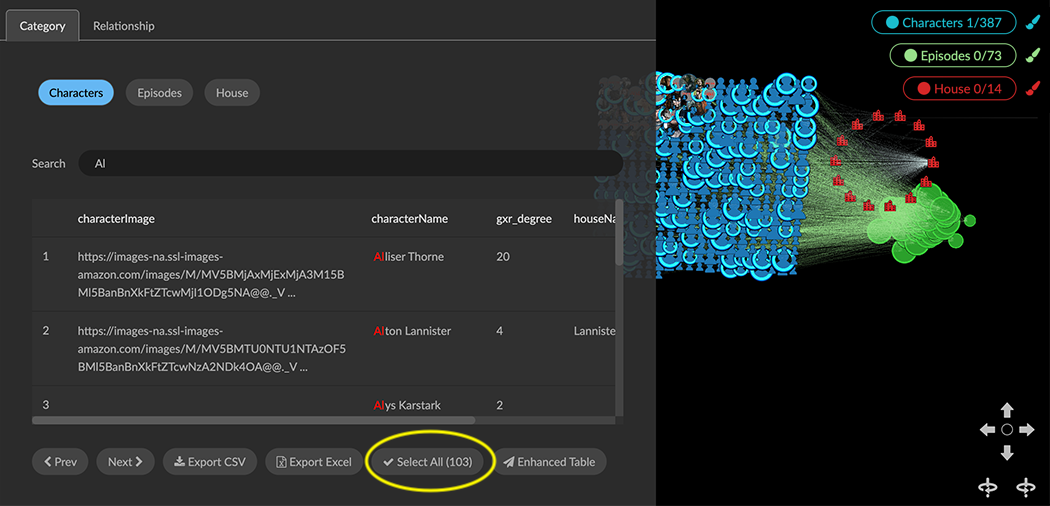Click the green Episodes node cluster

[x=921, y=224]
